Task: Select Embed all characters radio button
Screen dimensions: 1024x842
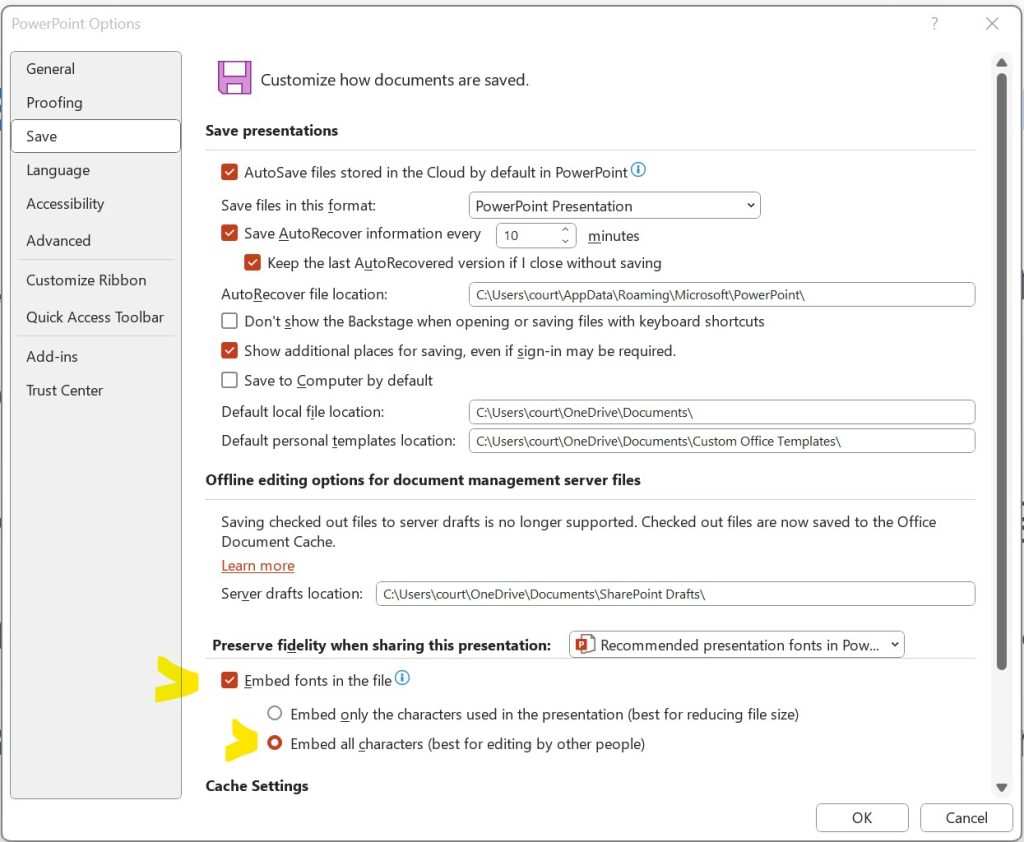Action: click(274, 743)
